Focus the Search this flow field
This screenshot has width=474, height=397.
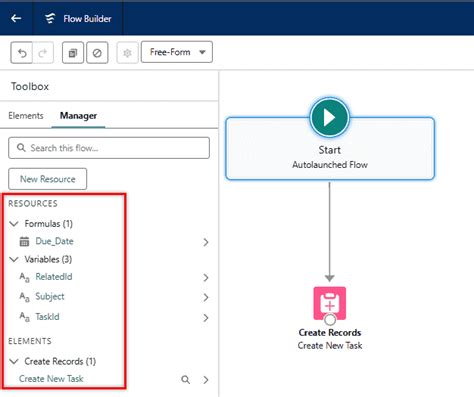click(x=109, y=148)
